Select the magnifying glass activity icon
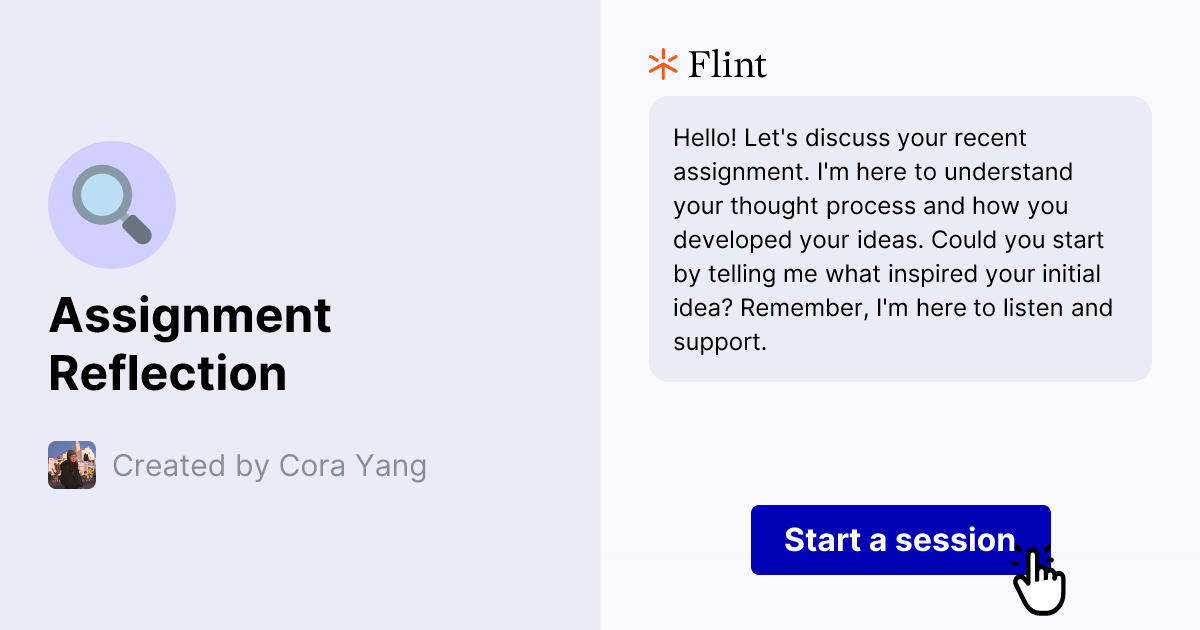Image resolution: width=1200 pixels, height=630 pixels. 110,203
